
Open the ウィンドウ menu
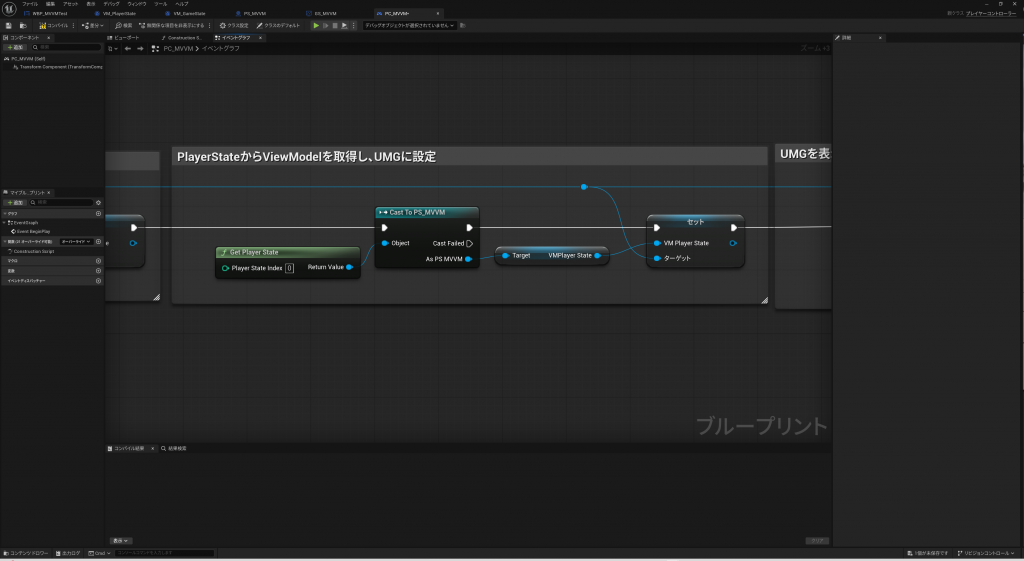coord(136,4)
